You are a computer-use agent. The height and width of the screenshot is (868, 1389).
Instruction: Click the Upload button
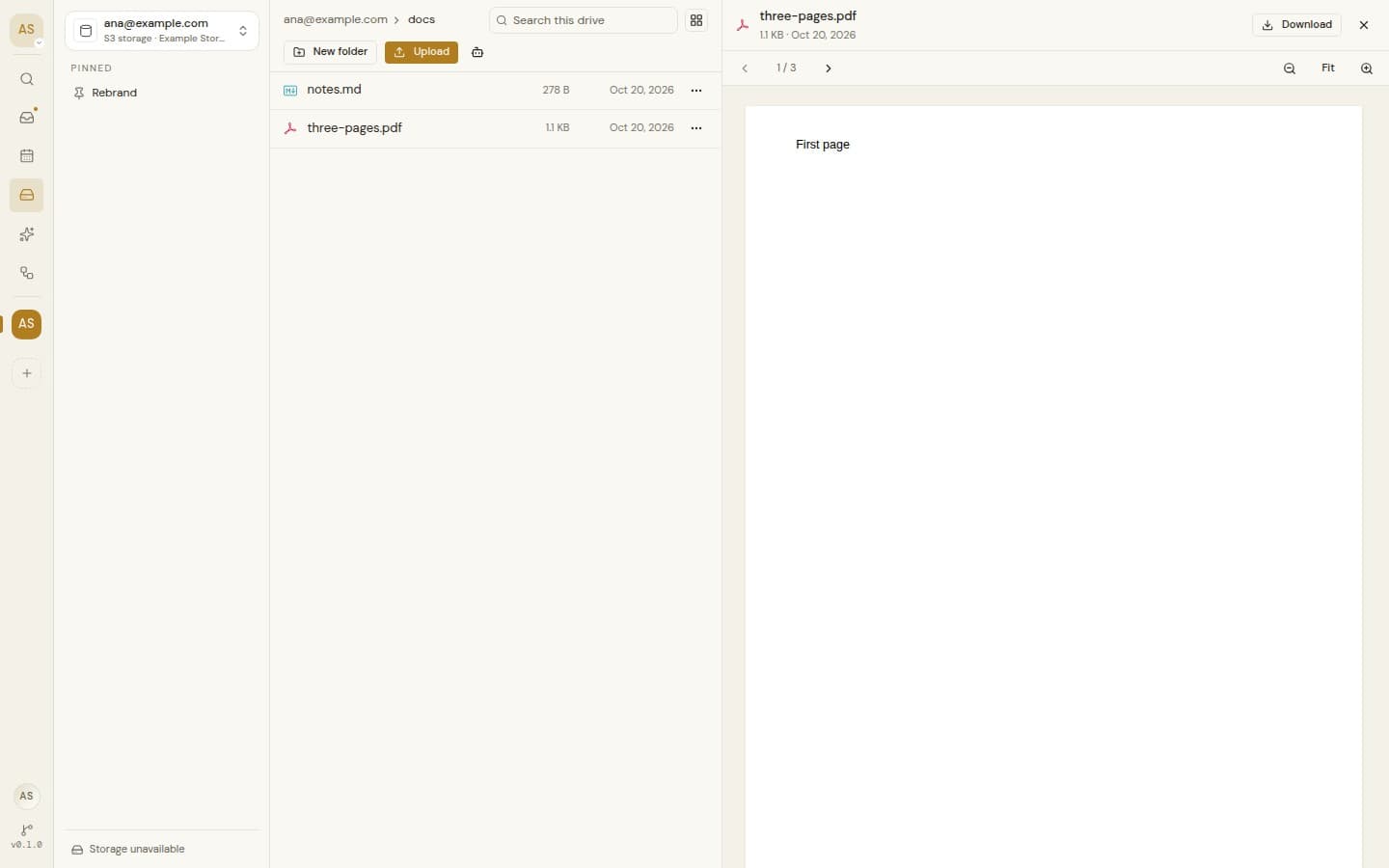pos(422,52)
